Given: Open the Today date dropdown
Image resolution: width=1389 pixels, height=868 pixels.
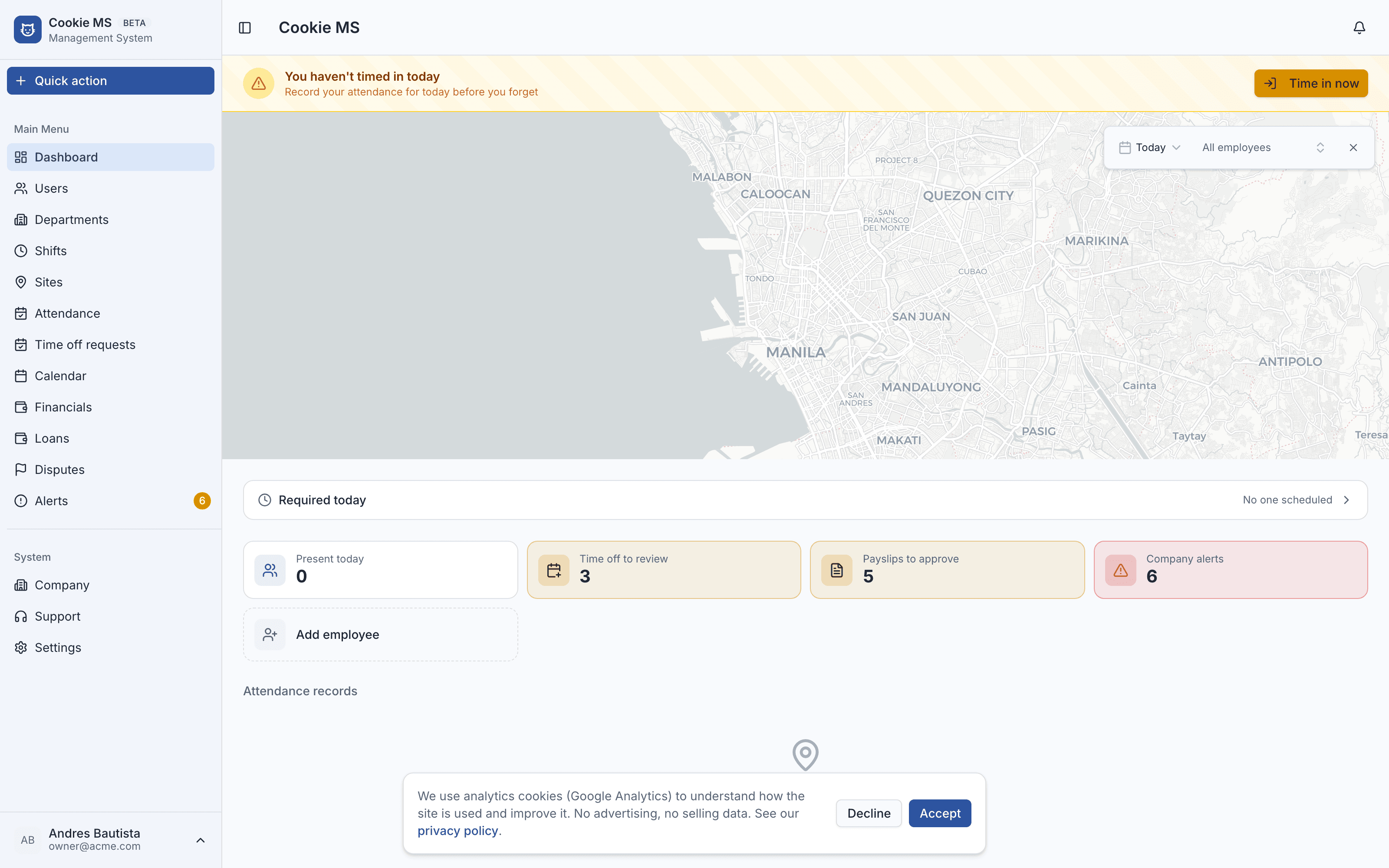Looking at the screenshot, I should coord(1150,148).
